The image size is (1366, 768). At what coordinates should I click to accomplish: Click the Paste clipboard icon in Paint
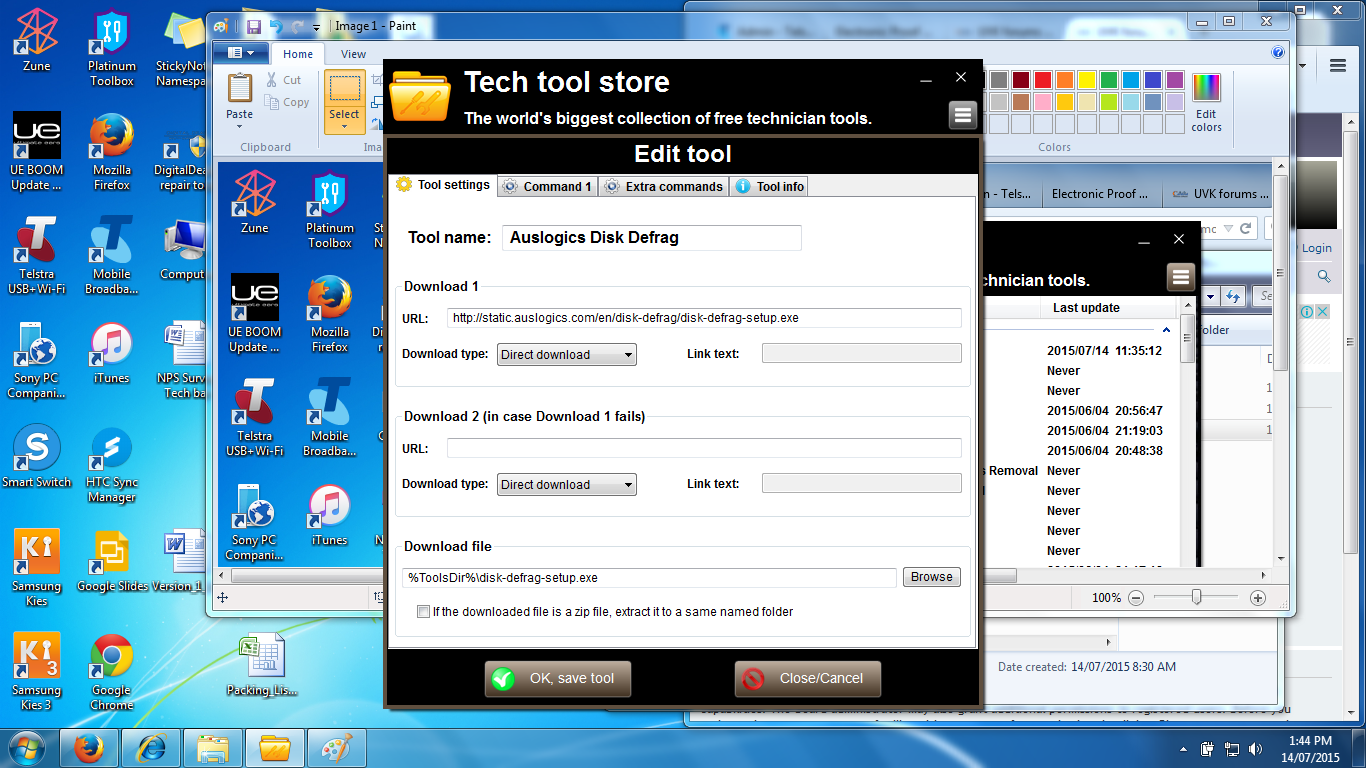(x=240, y=88)
